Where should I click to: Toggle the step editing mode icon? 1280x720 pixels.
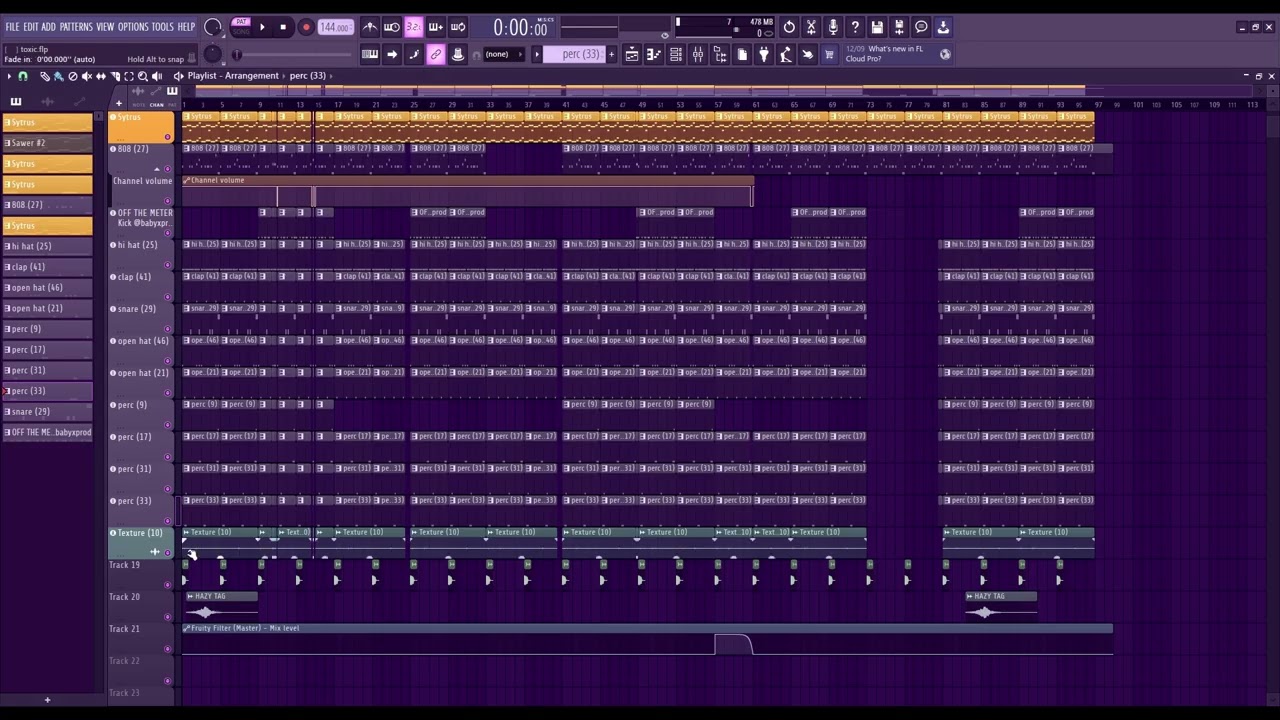coord(414,54)
